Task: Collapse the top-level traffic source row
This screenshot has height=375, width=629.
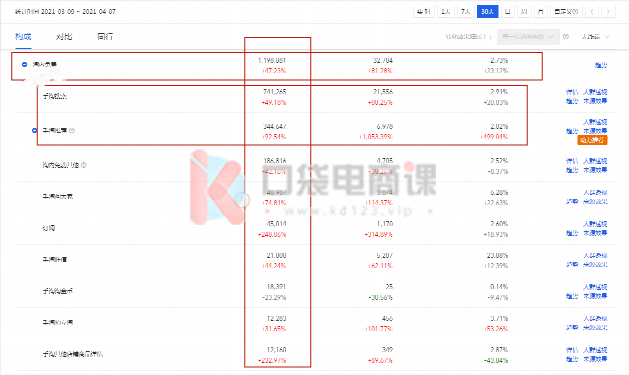Action: (24, 64)
